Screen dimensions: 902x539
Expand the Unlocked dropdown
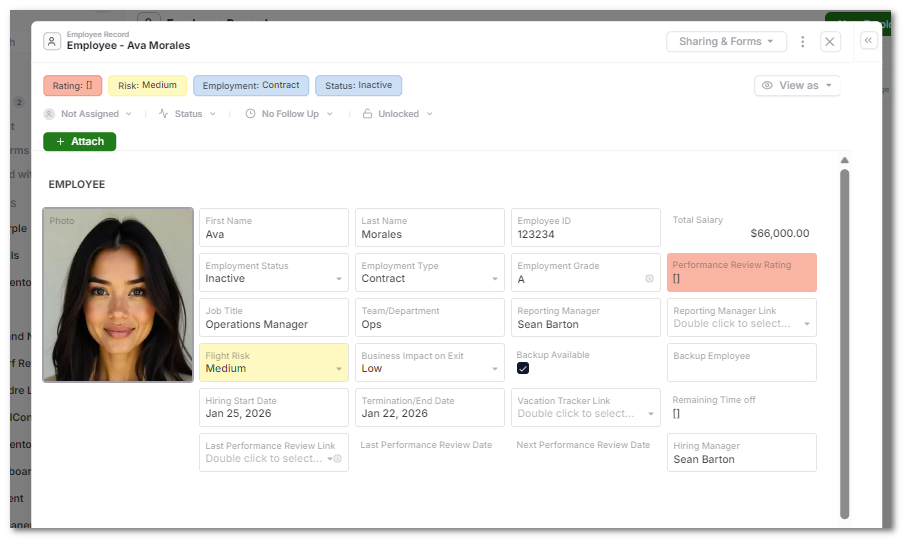pyautogui.click(x=430, y=114)
